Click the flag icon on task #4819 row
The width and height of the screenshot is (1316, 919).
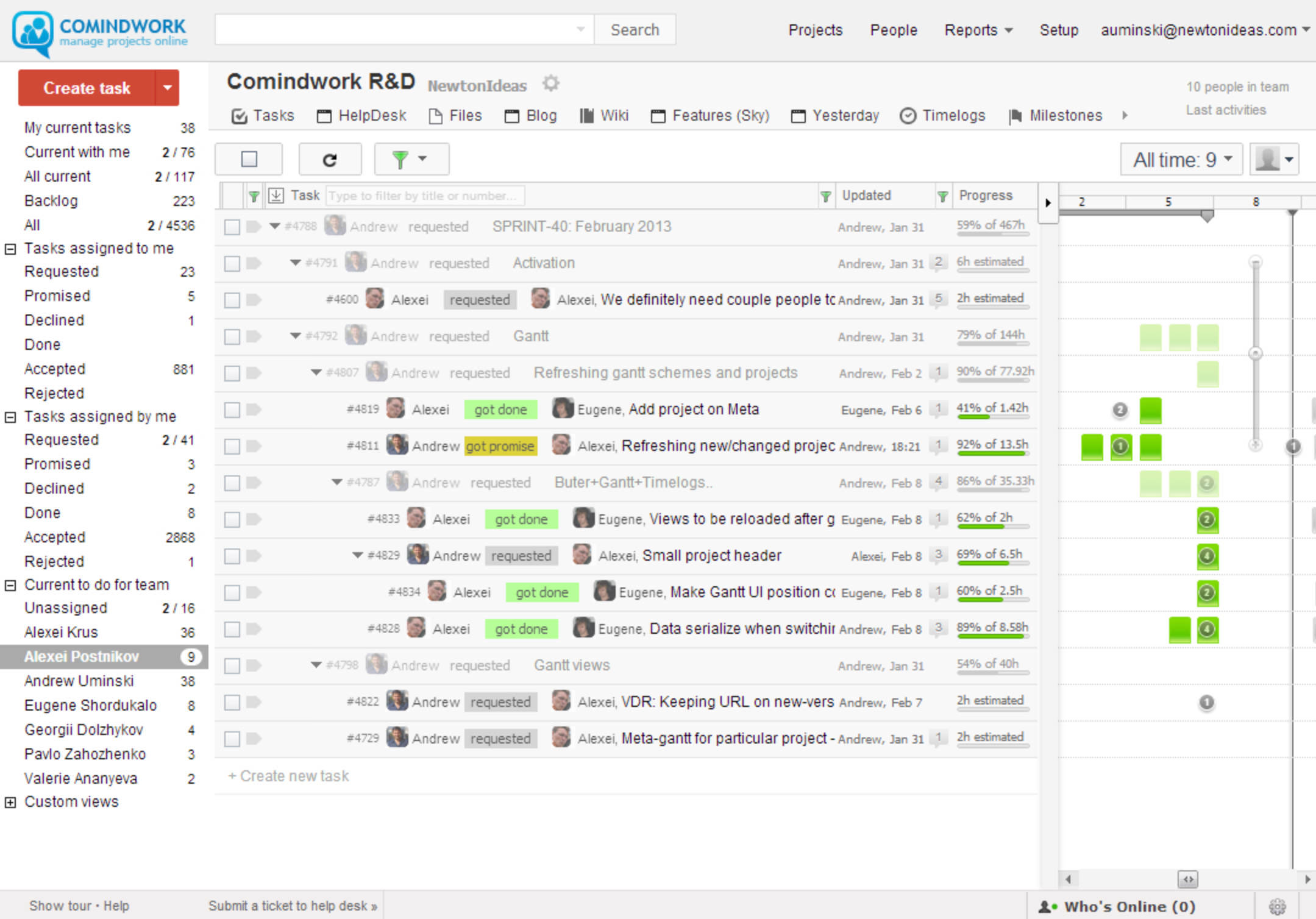click(254, 410)
